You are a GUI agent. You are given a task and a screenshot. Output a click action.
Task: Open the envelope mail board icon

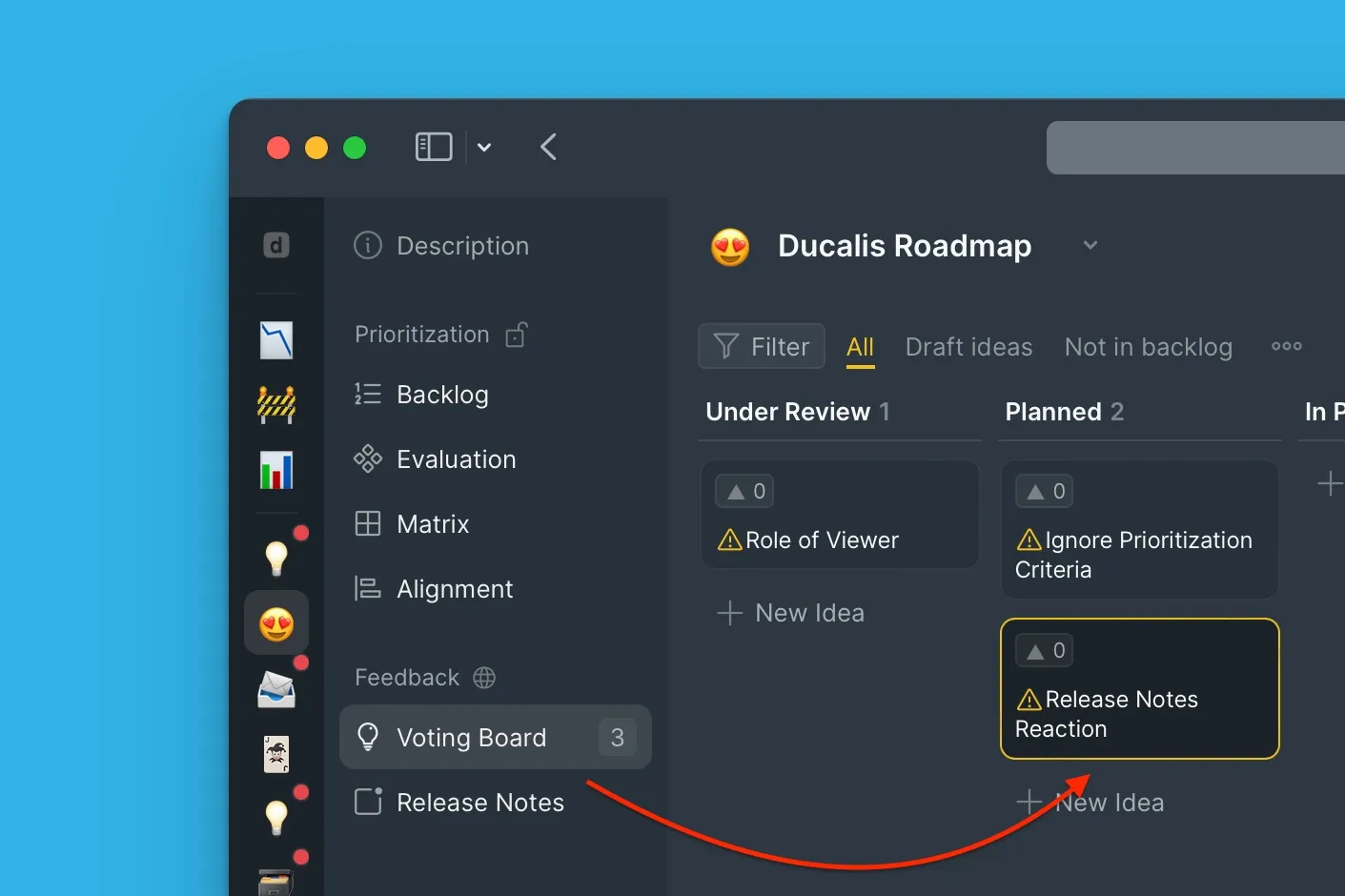click(276, 689)
